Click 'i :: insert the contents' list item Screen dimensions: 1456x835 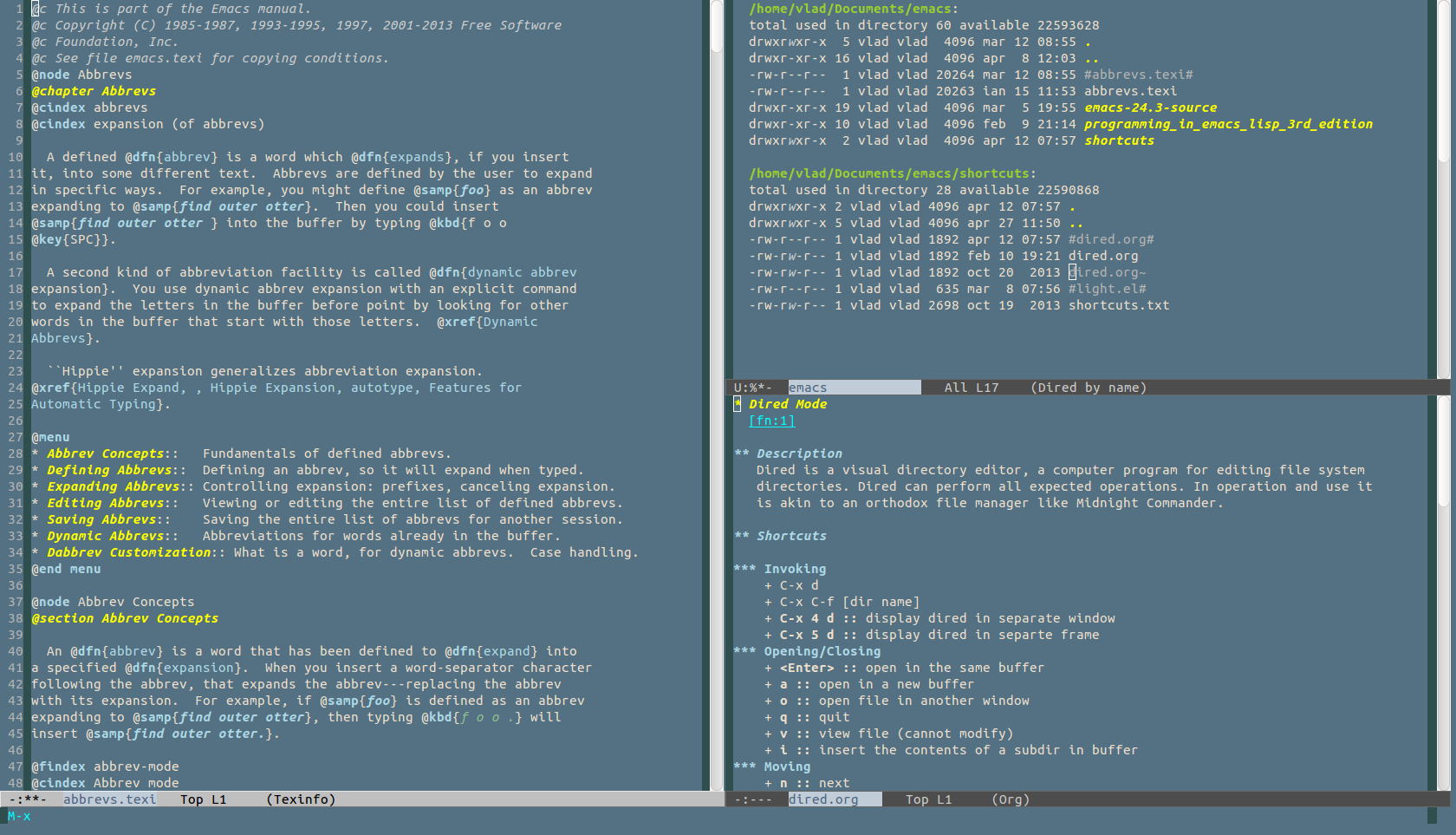(x=951, y=750)
